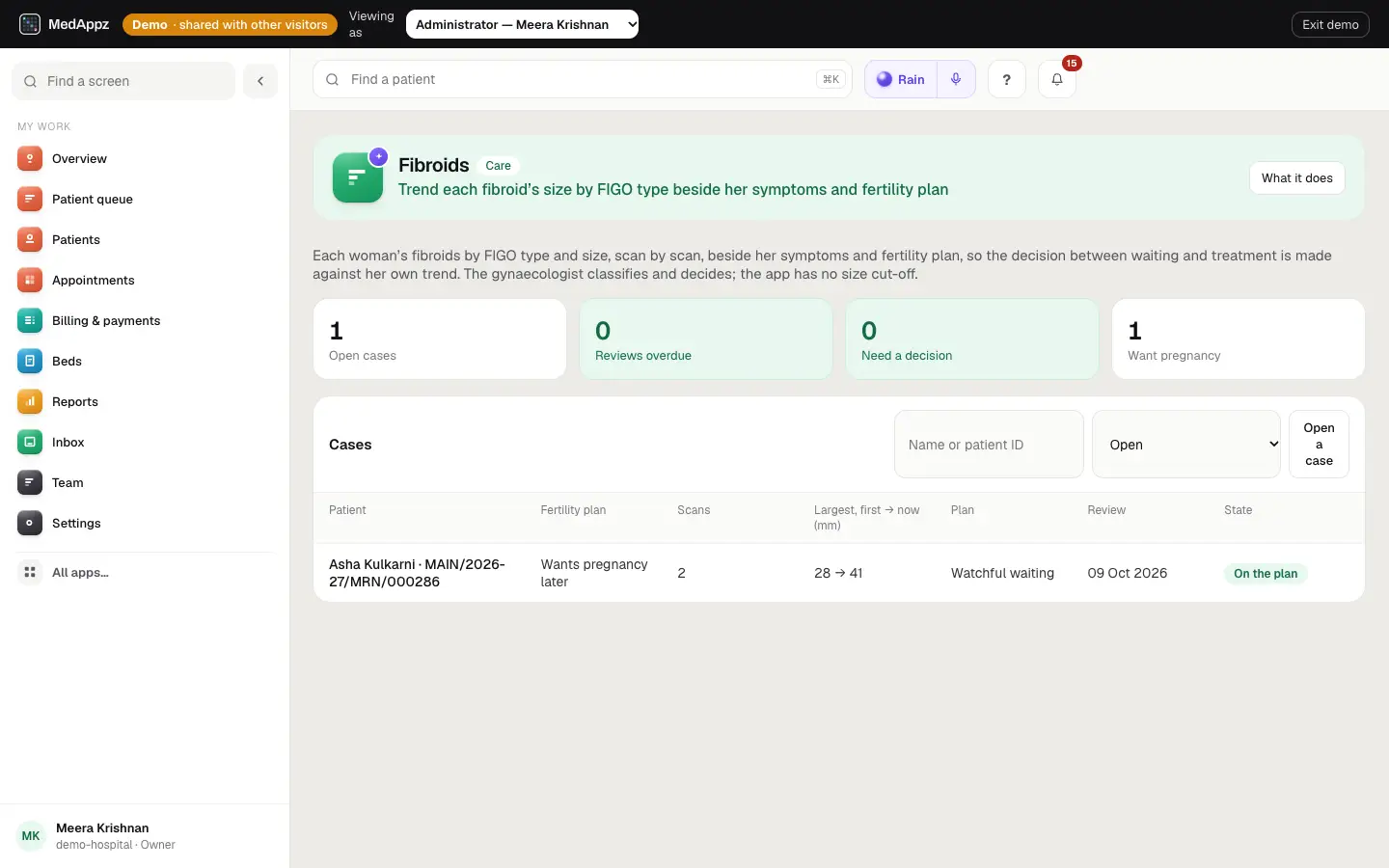The image size is (1389, 868).
Task: Select the Reviews overdue card
Action: [706, 339]
